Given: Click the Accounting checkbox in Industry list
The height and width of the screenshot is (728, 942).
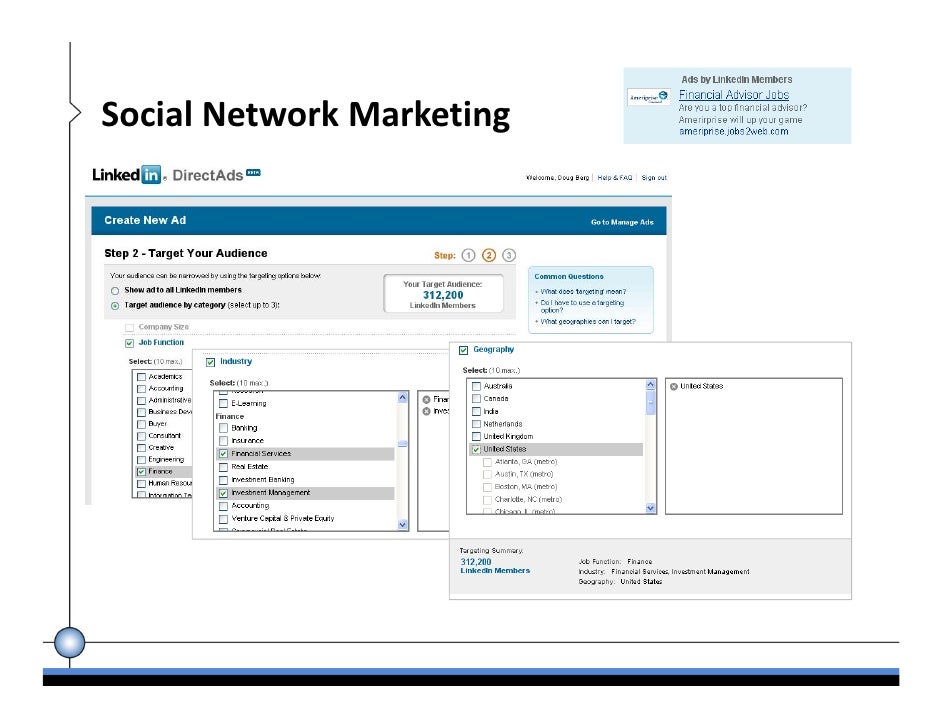Looking at the screenshot, I should point(223,506).
